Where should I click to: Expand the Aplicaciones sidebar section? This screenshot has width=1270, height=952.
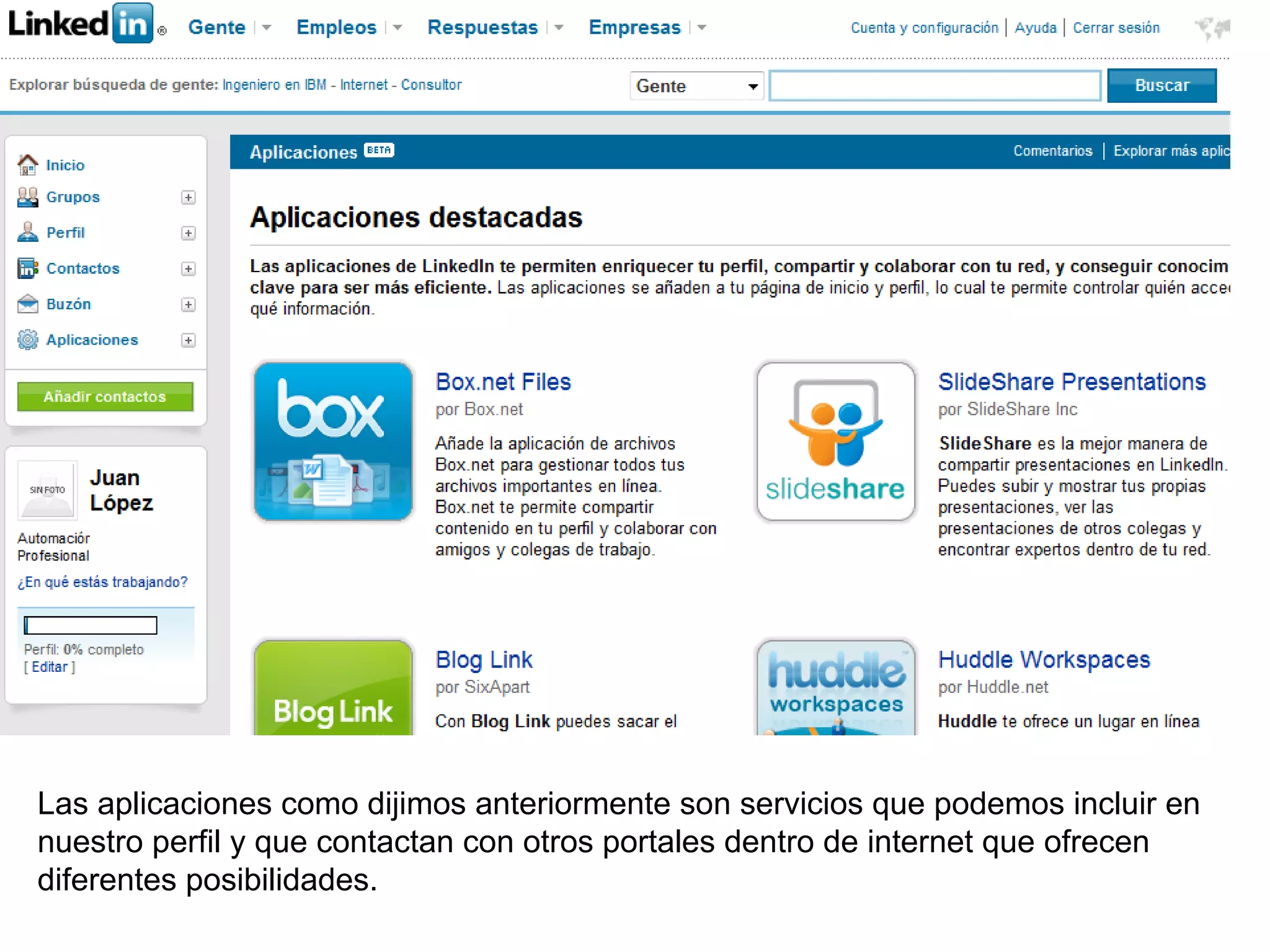tap(189, 340)
